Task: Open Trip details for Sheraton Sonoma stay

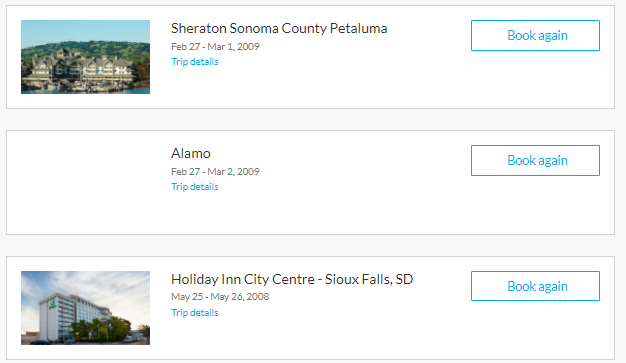Action: (x=195, y=62)
